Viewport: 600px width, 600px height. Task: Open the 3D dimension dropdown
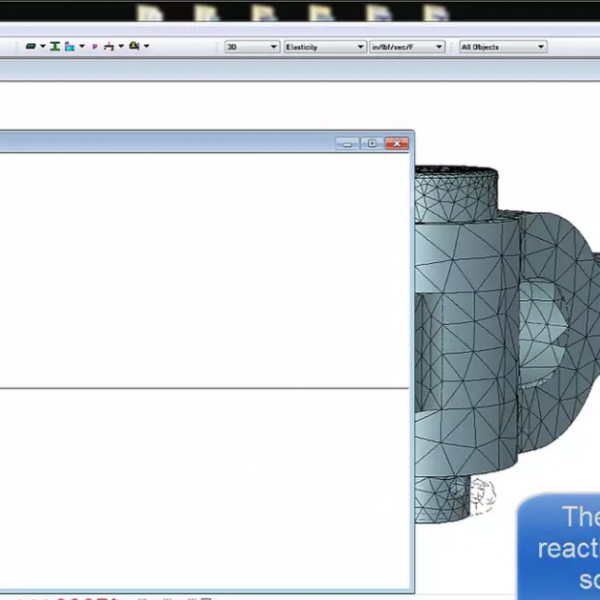point(252,47)
